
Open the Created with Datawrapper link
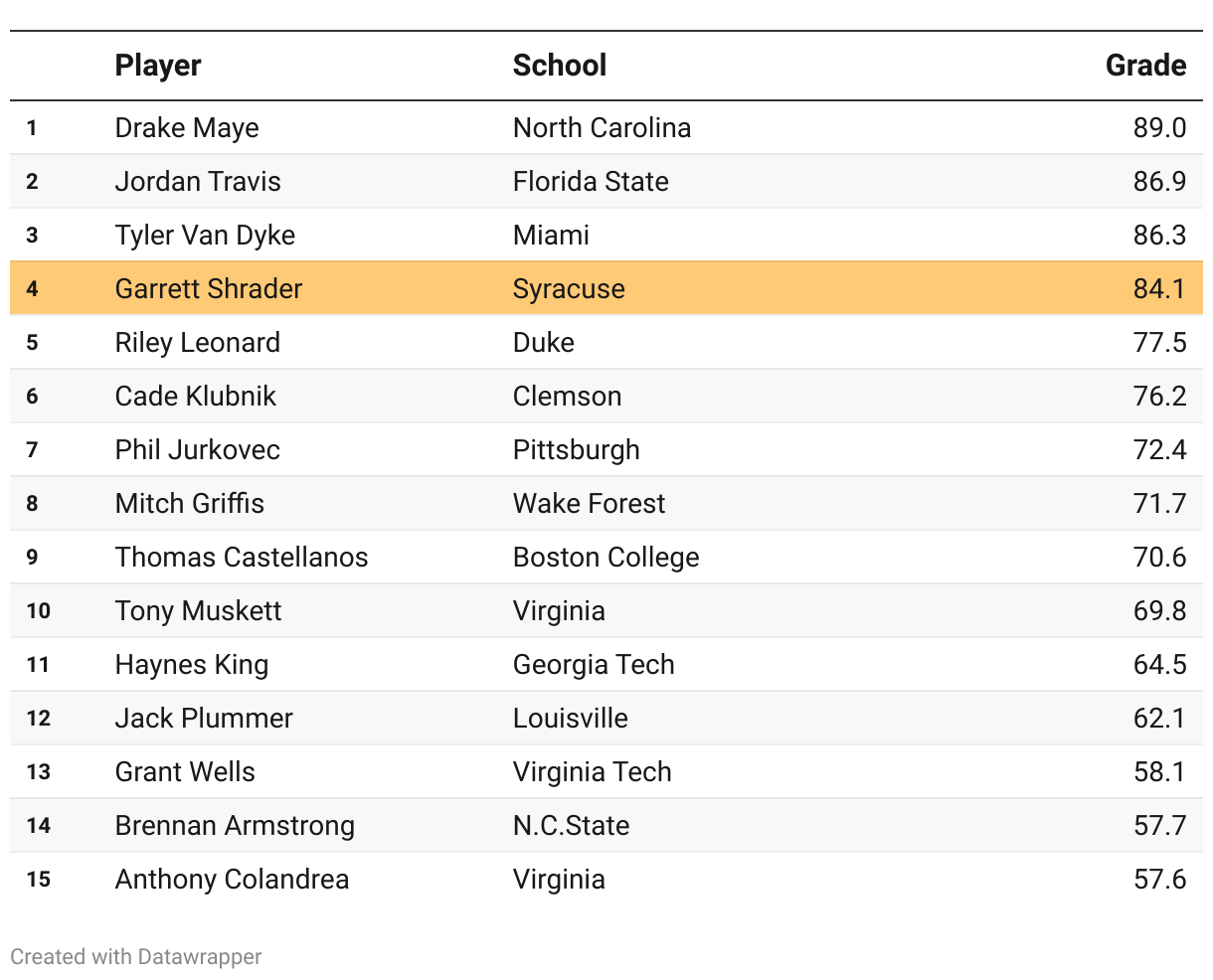[136, 956]
